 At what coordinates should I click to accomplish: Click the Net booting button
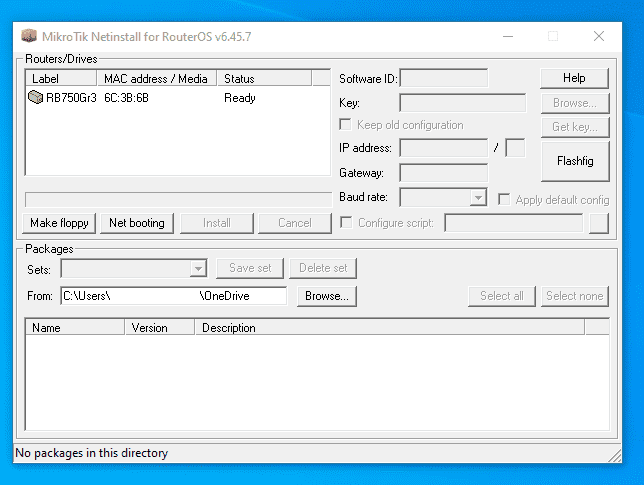(136, 223)
